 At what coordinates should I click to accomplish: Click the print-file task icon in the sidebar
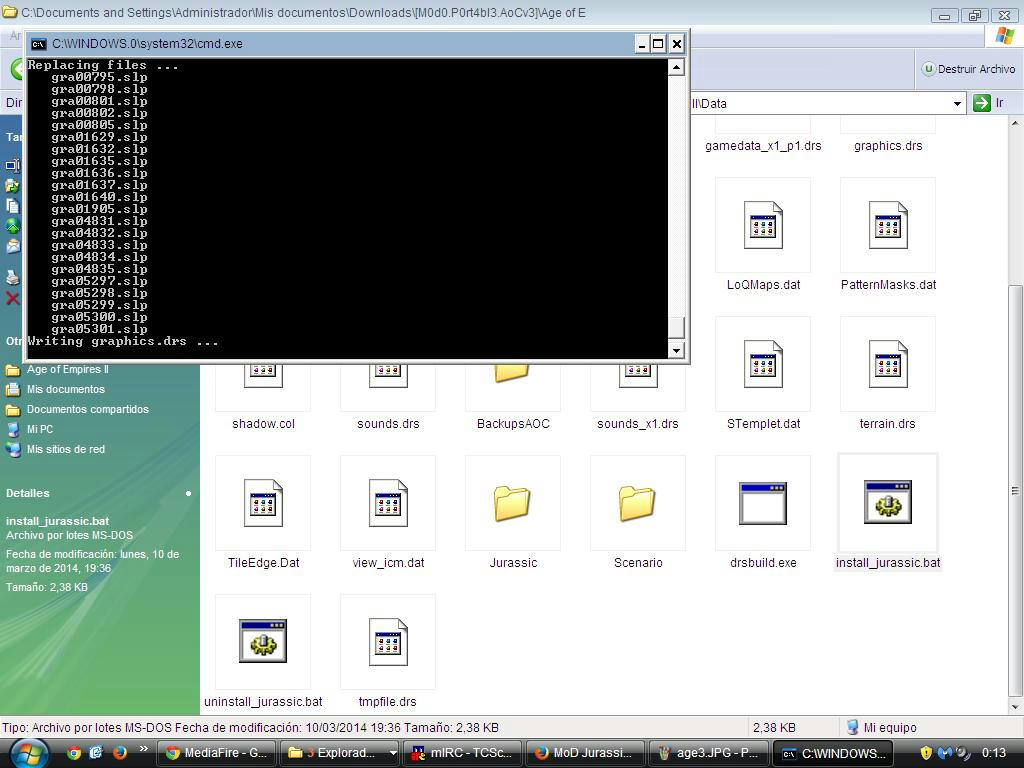click(13, 278)
